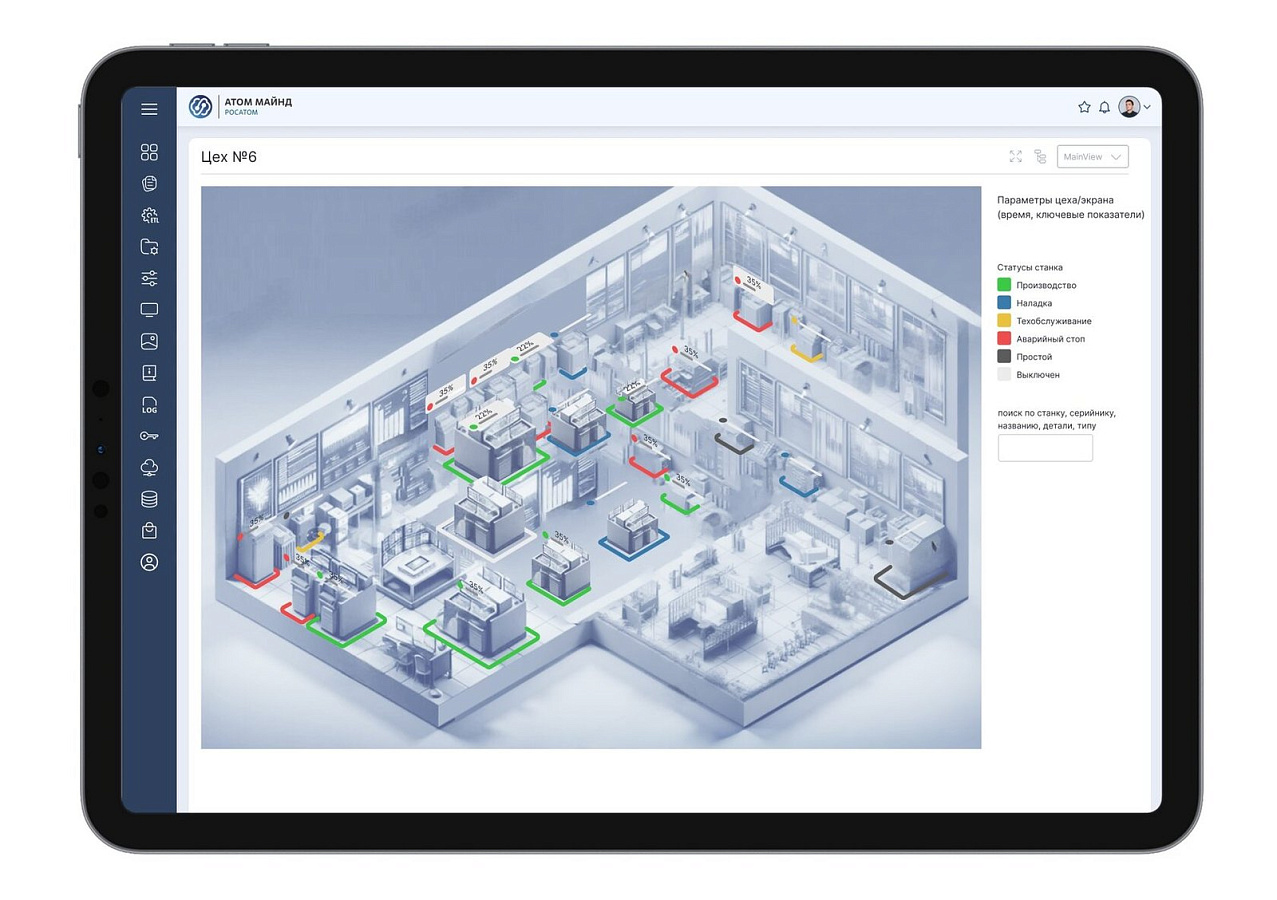Open the notifications bell
Viewport: 1277px width, 900px height.
point(1104,107)
